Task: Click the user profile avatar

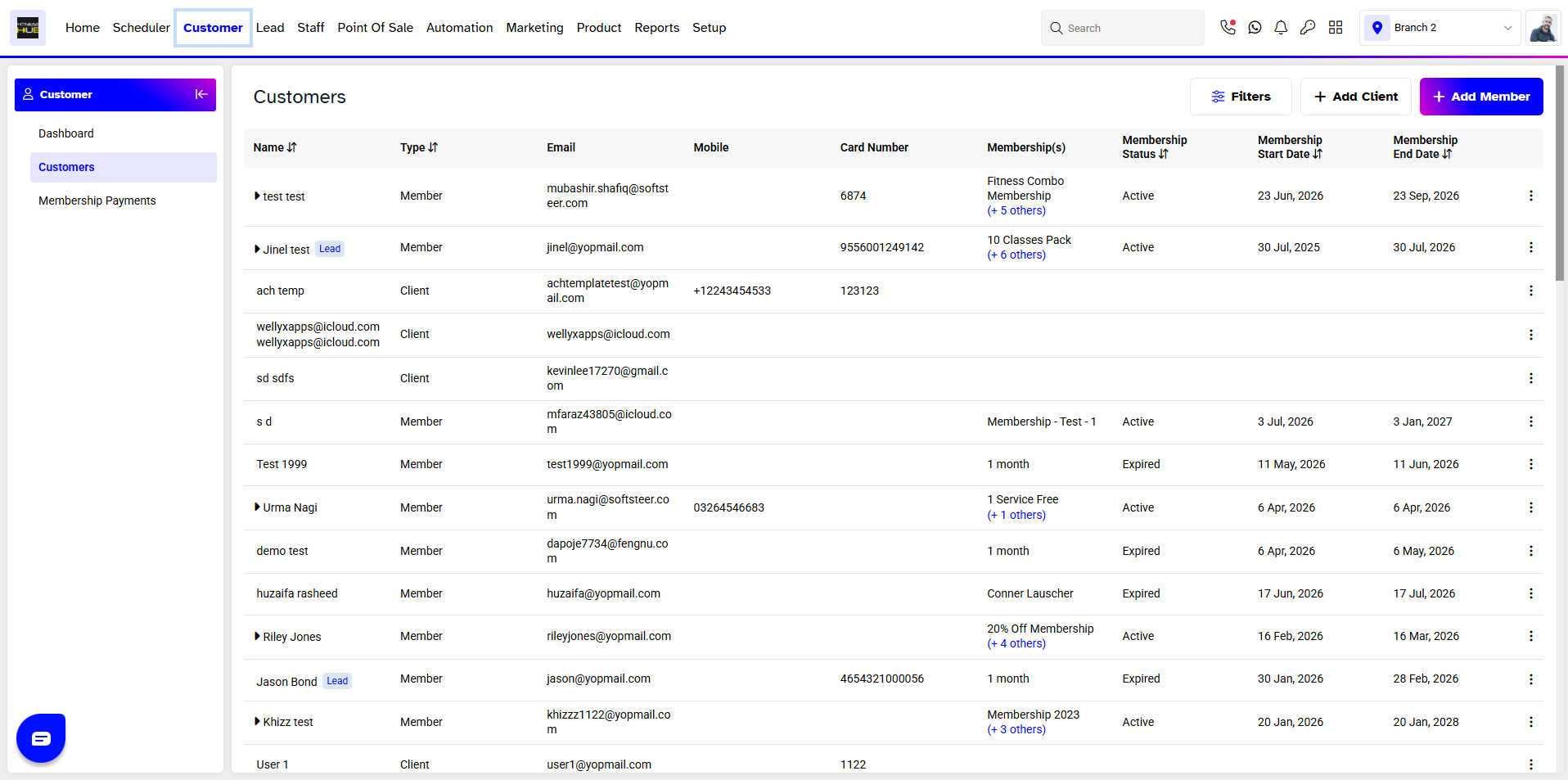Action: [x=1543, y=28]
